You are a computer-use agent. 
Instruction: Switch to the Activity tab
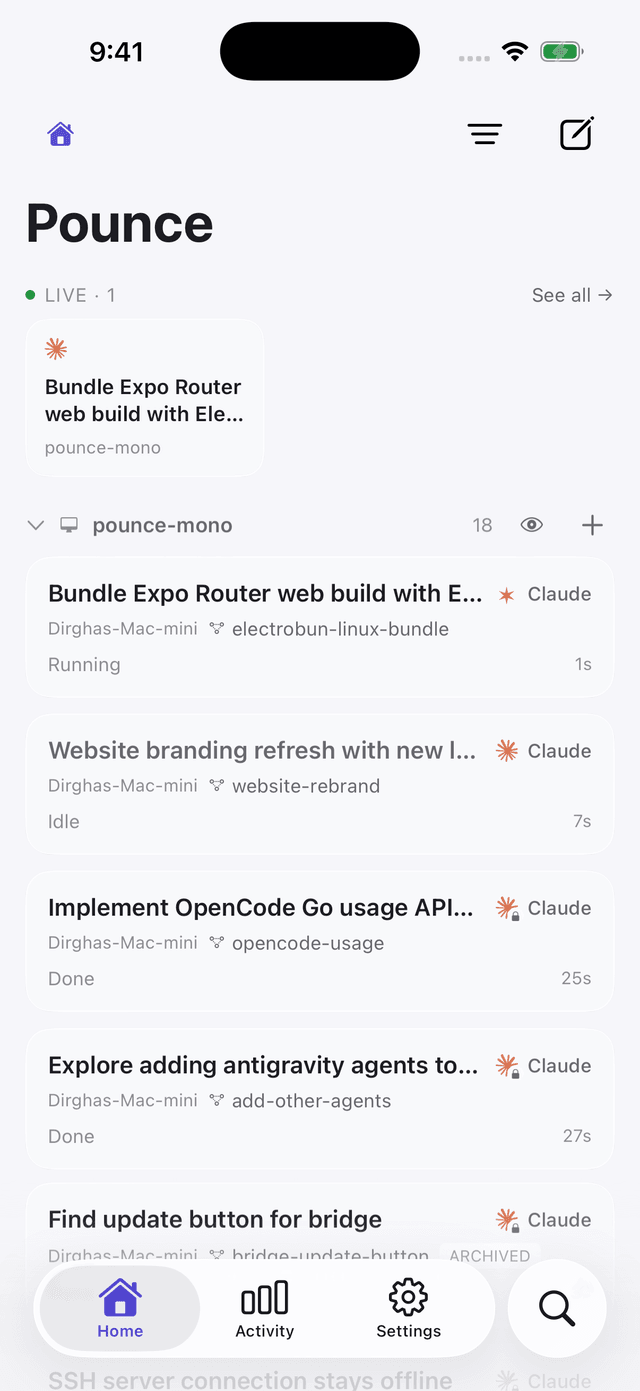pos(265,1308)
